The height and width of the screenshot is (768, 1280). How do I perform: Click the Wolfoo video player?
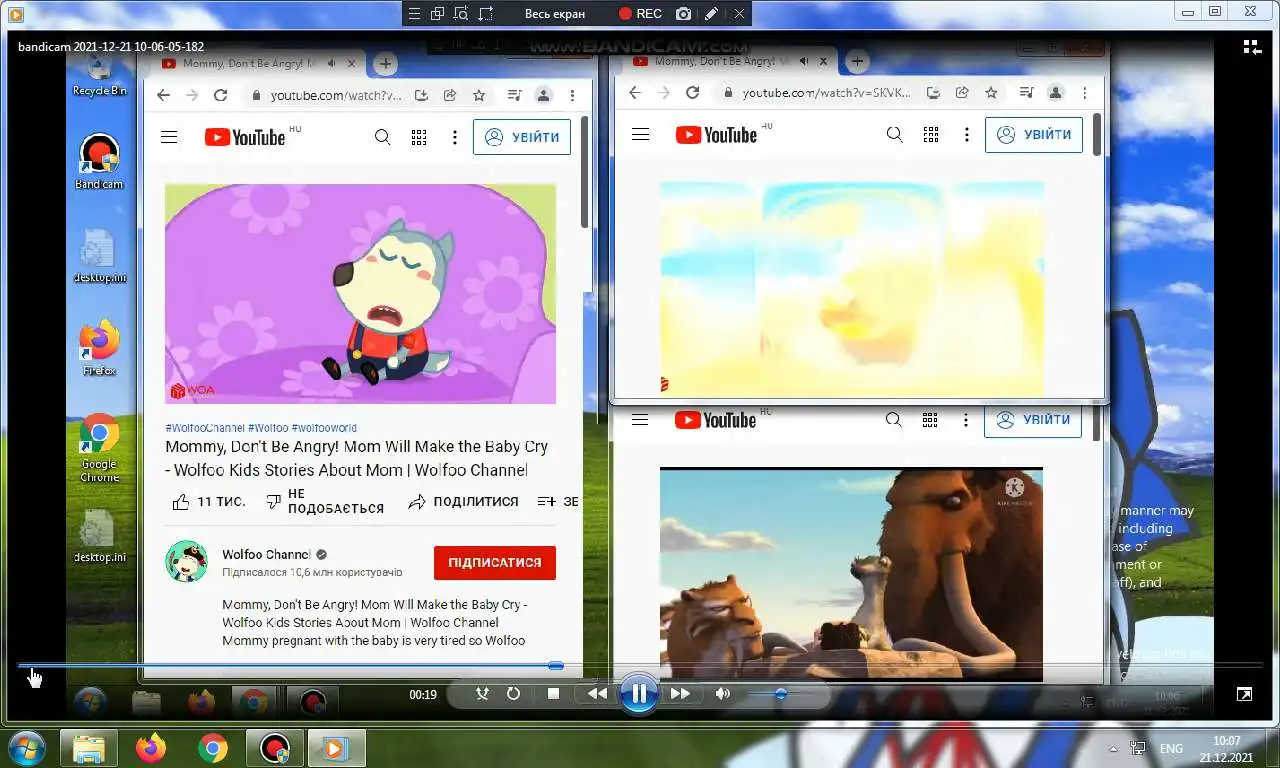[360, 293]
